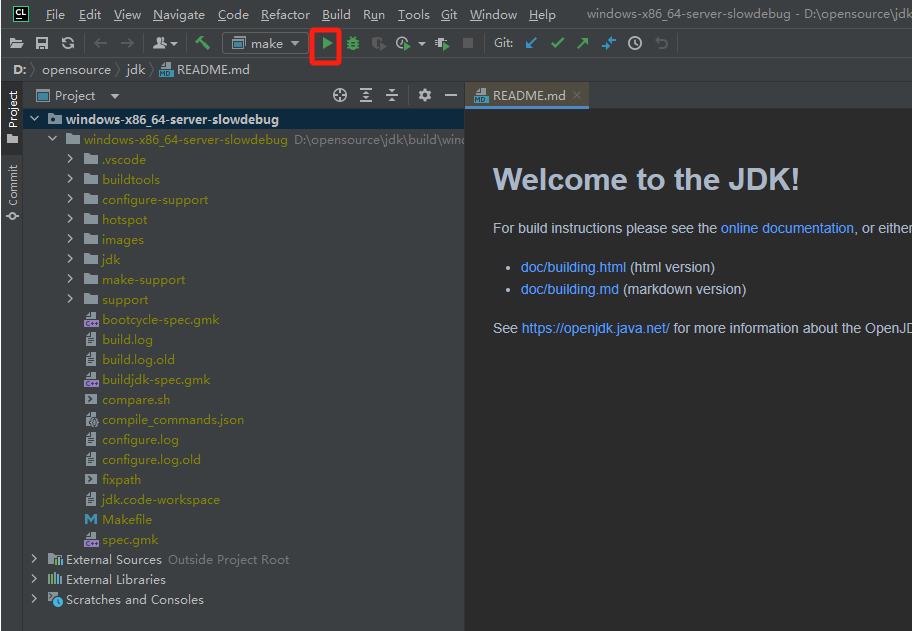Toggle the Commit side tool window
The height and width of the screenshot is (631, 912).
13,192
